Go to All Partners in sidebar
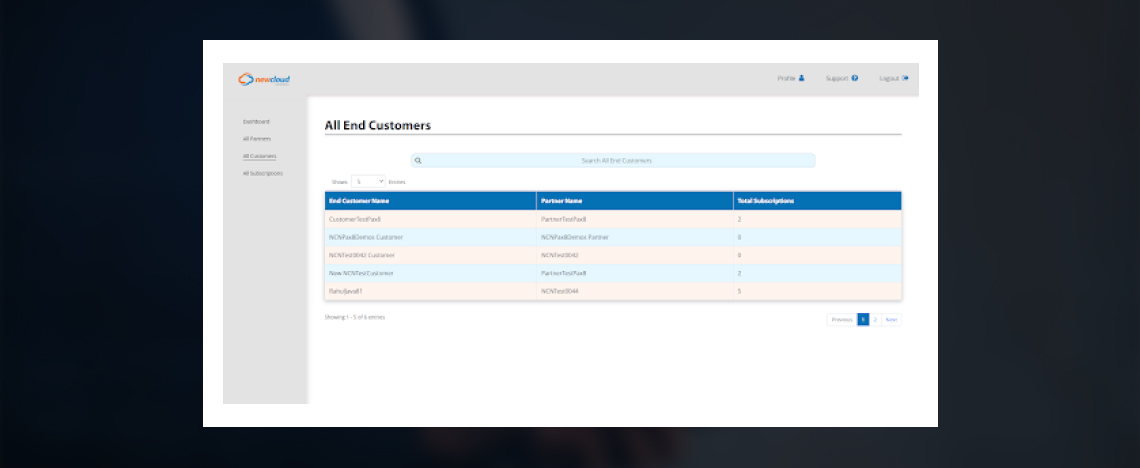 257,139
